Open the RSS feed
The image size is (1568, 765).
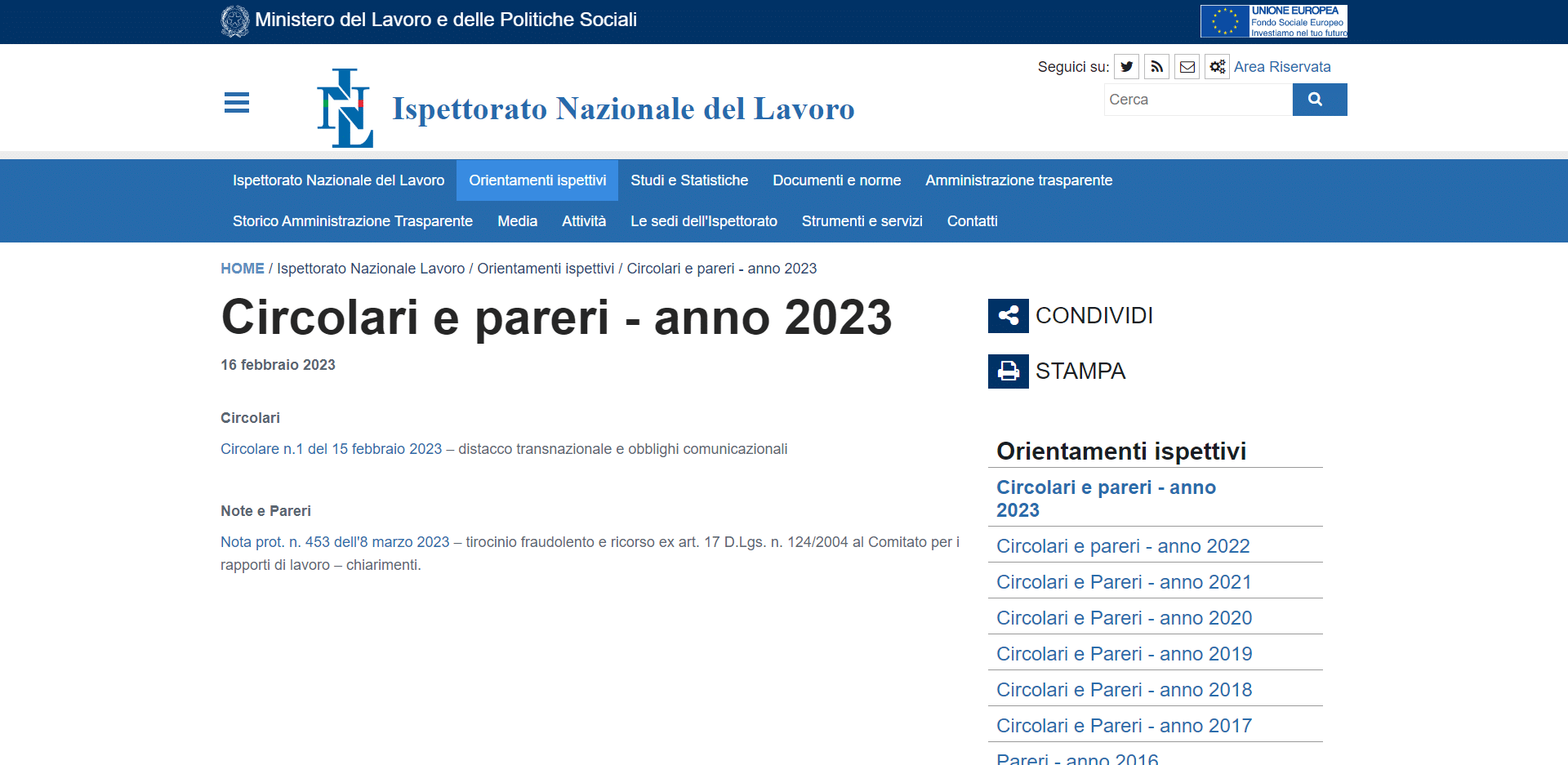(x=1156, y=66)
